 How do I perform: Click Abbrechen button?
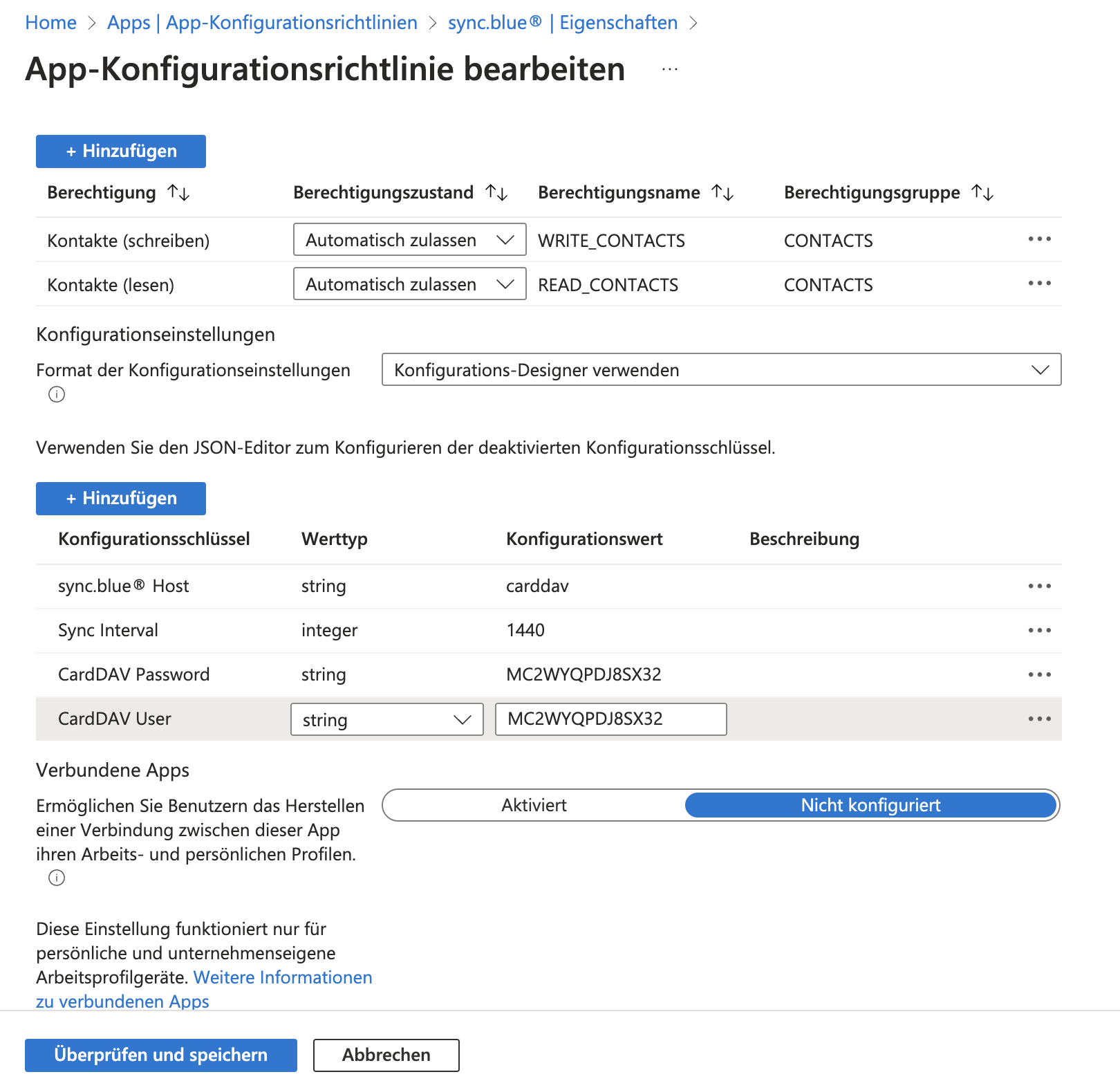click(386, 1055)
